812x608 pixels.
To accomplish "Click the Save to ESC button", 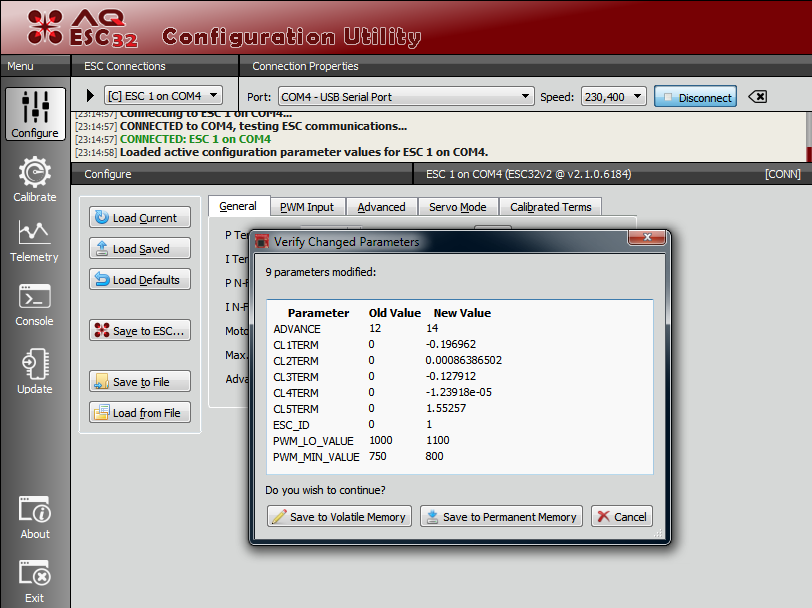I will (140, 330).
